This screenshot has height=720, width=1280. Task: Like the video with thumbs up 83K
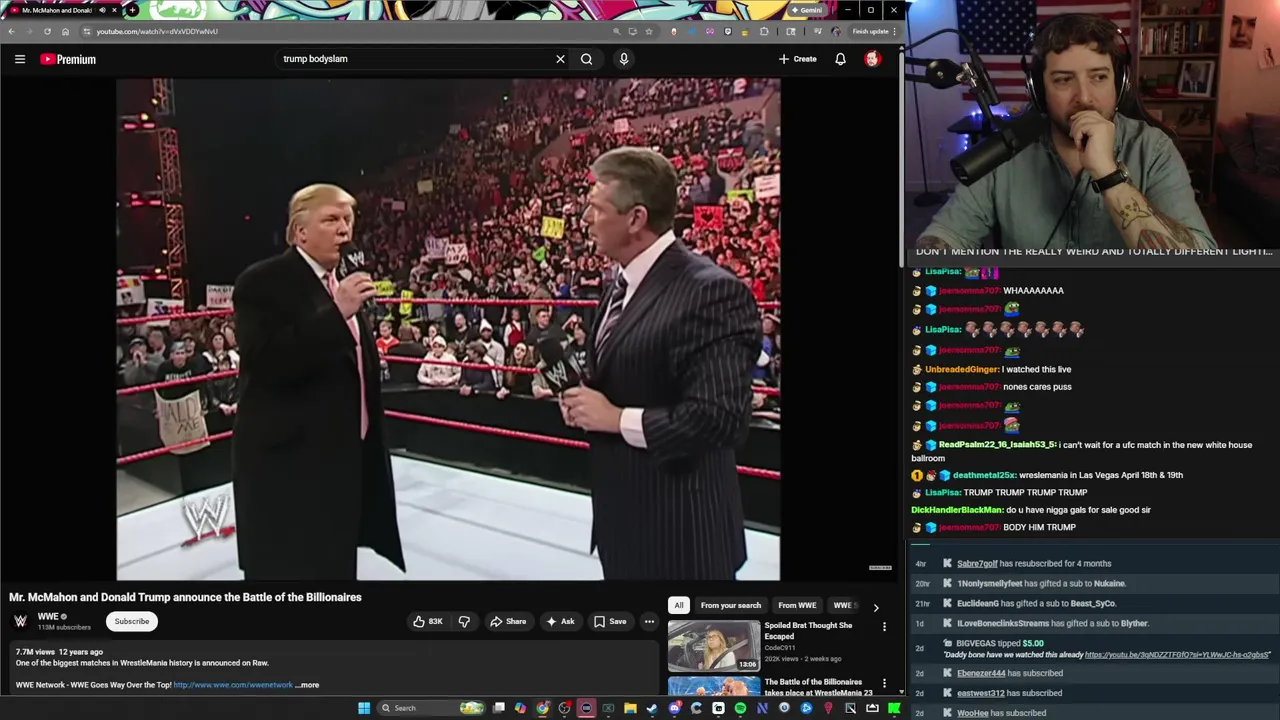pyautogui.click(x=428, y=621)
